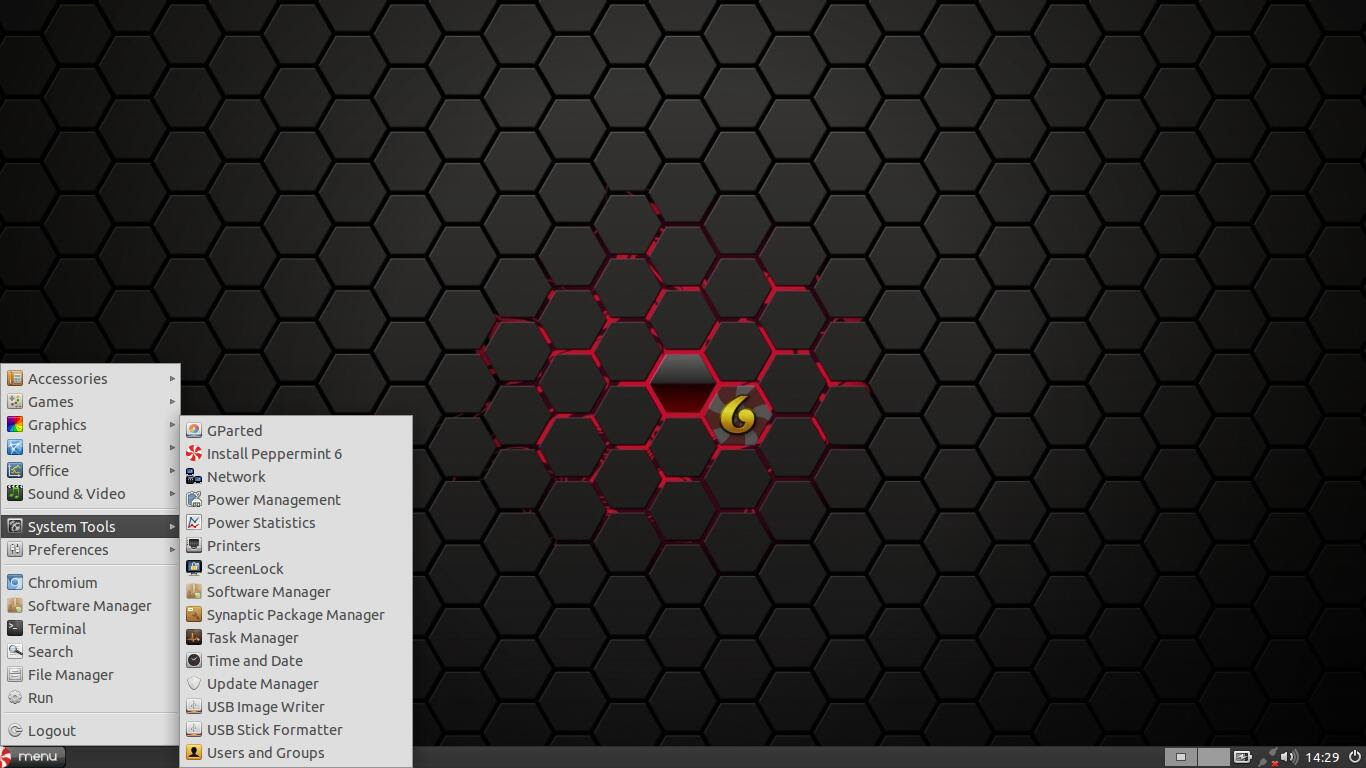Open Terminal via its console icon
Screen dimensions: 1366x768
click(15, 629)
